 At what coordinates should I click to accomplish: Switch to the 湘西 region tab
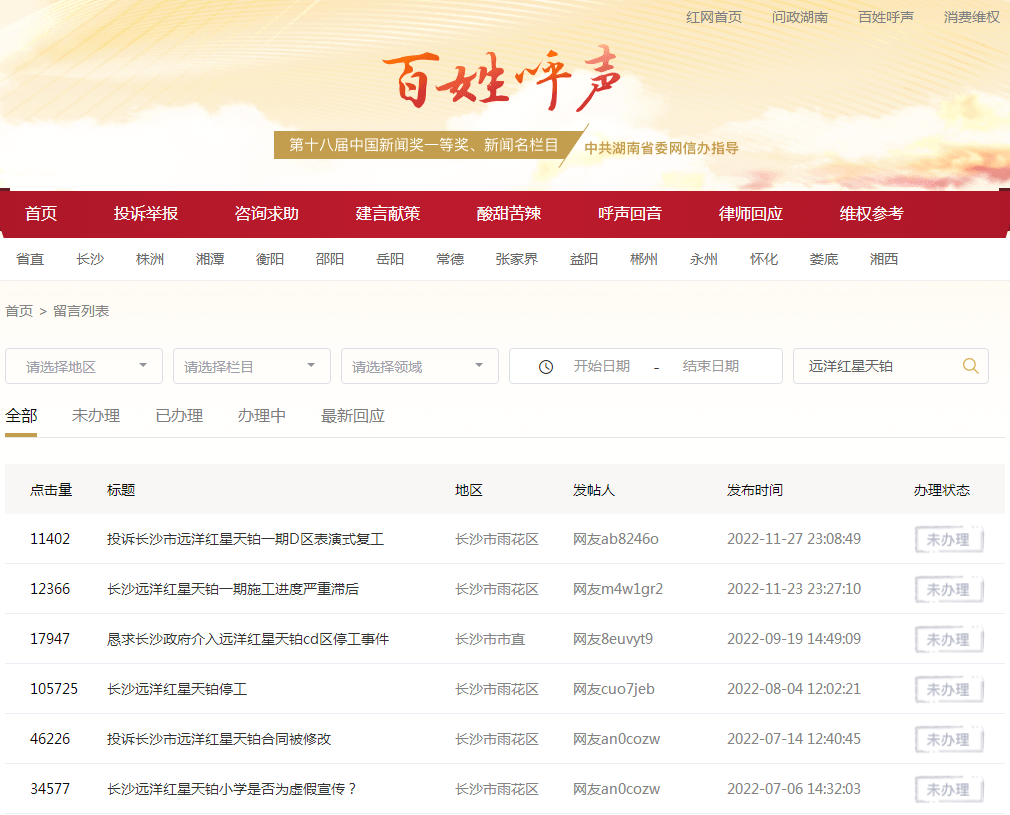(883, 258)
